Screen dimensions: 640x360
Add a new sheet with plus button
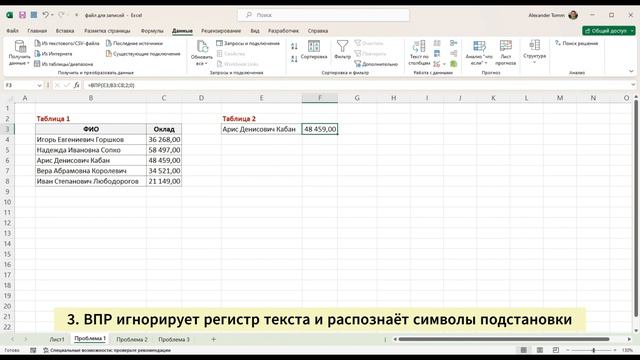(x=213, y=339)
